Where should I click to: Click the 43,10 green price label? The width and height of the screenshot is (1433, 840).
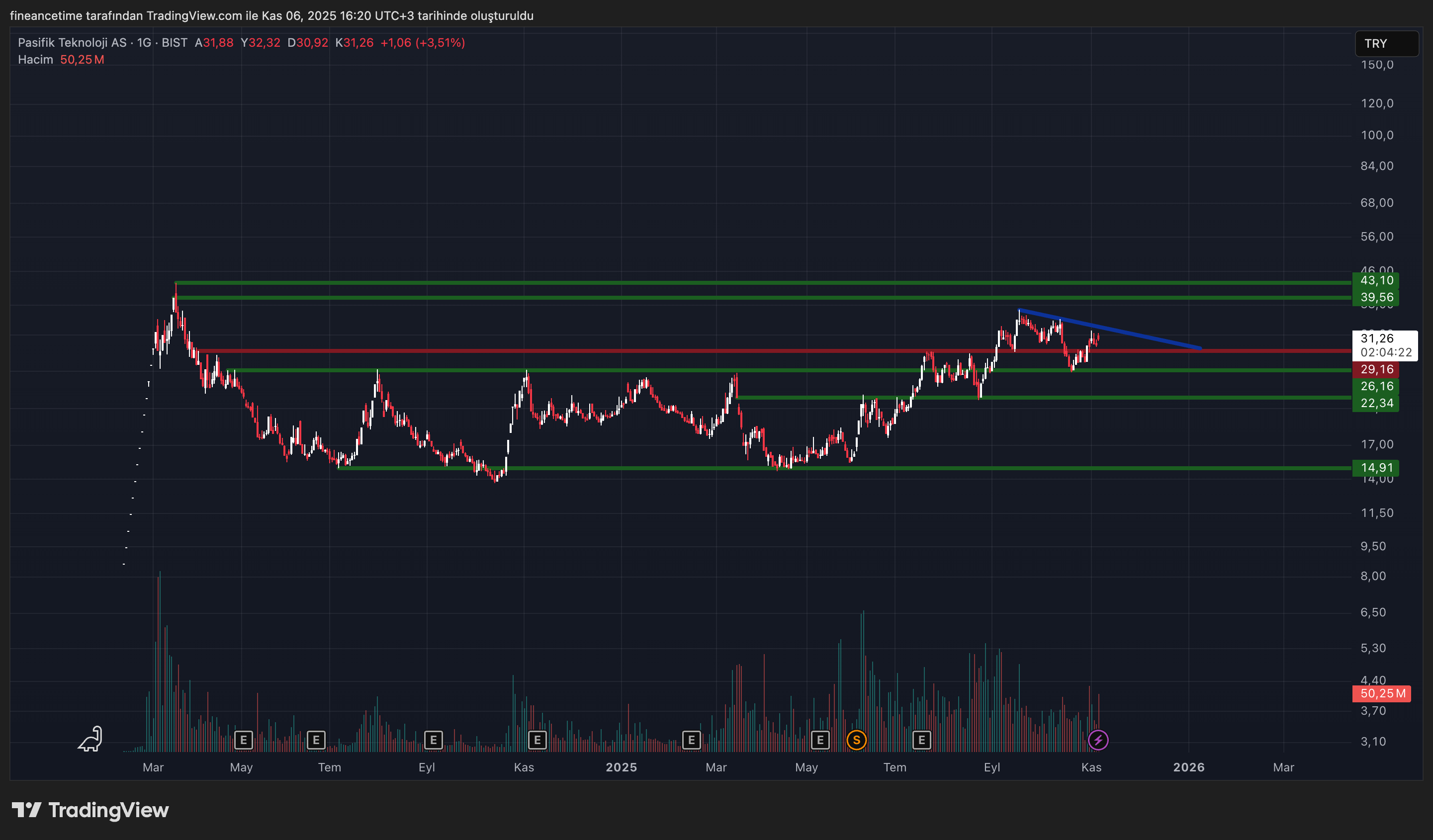point(1376,280)
